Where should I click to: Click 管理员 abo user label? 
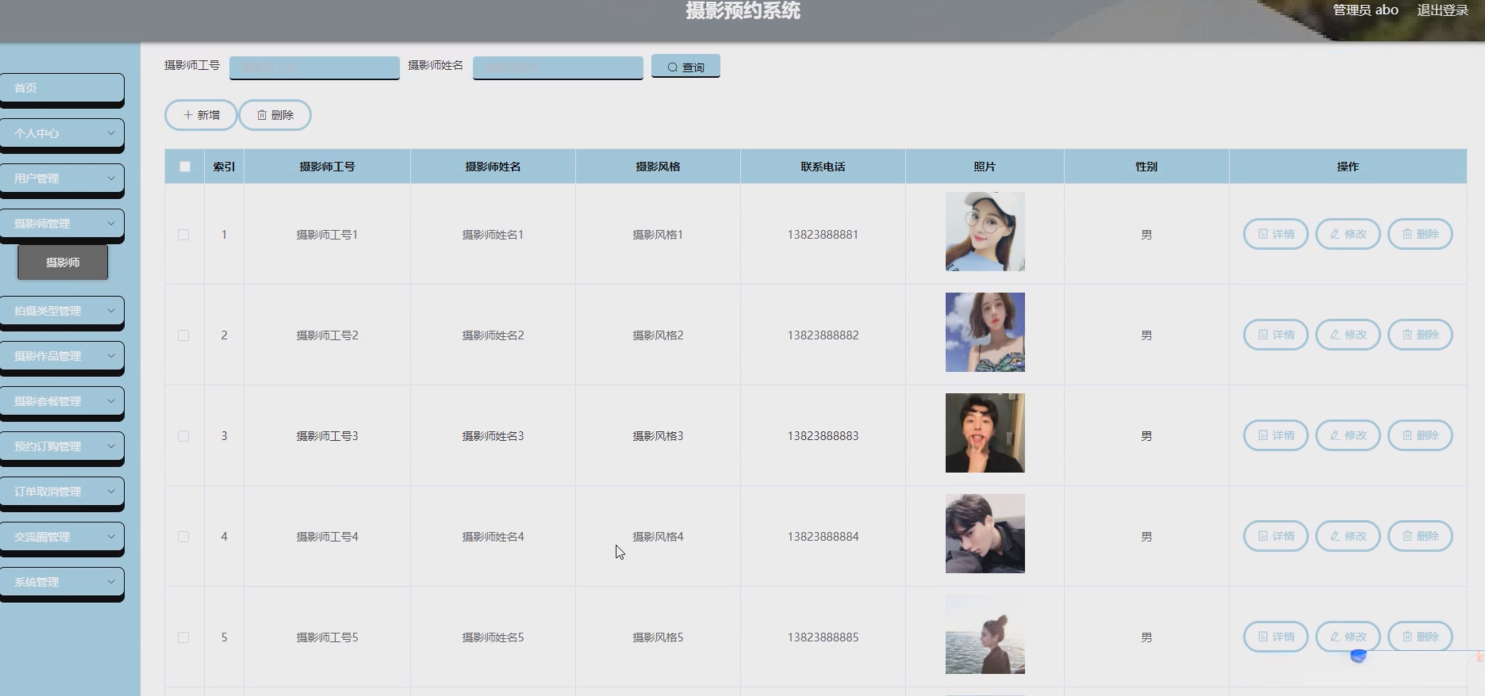click(1365, 10)
